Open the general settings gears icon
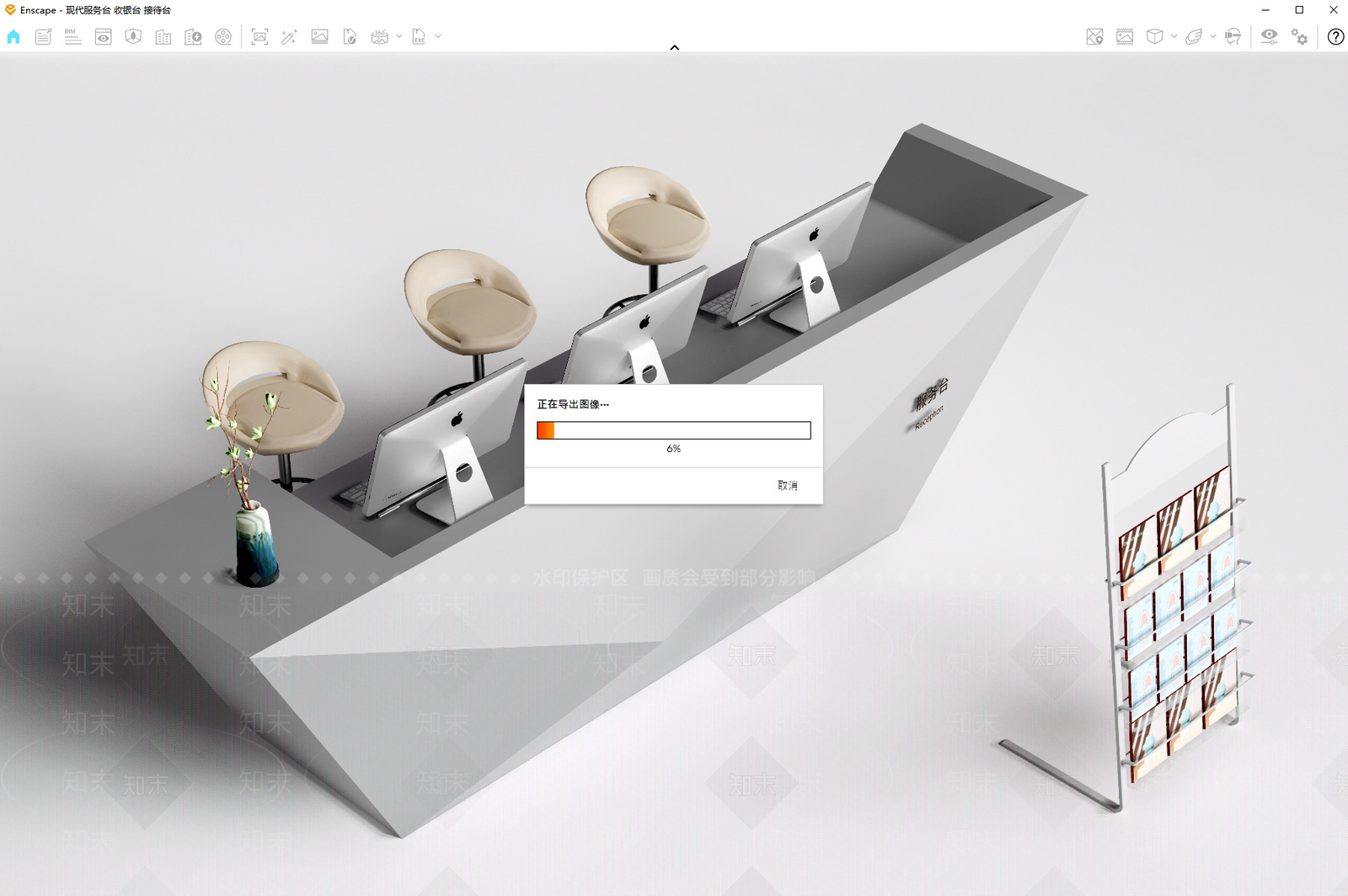 pyautogui.click(x=1300, y=37)
